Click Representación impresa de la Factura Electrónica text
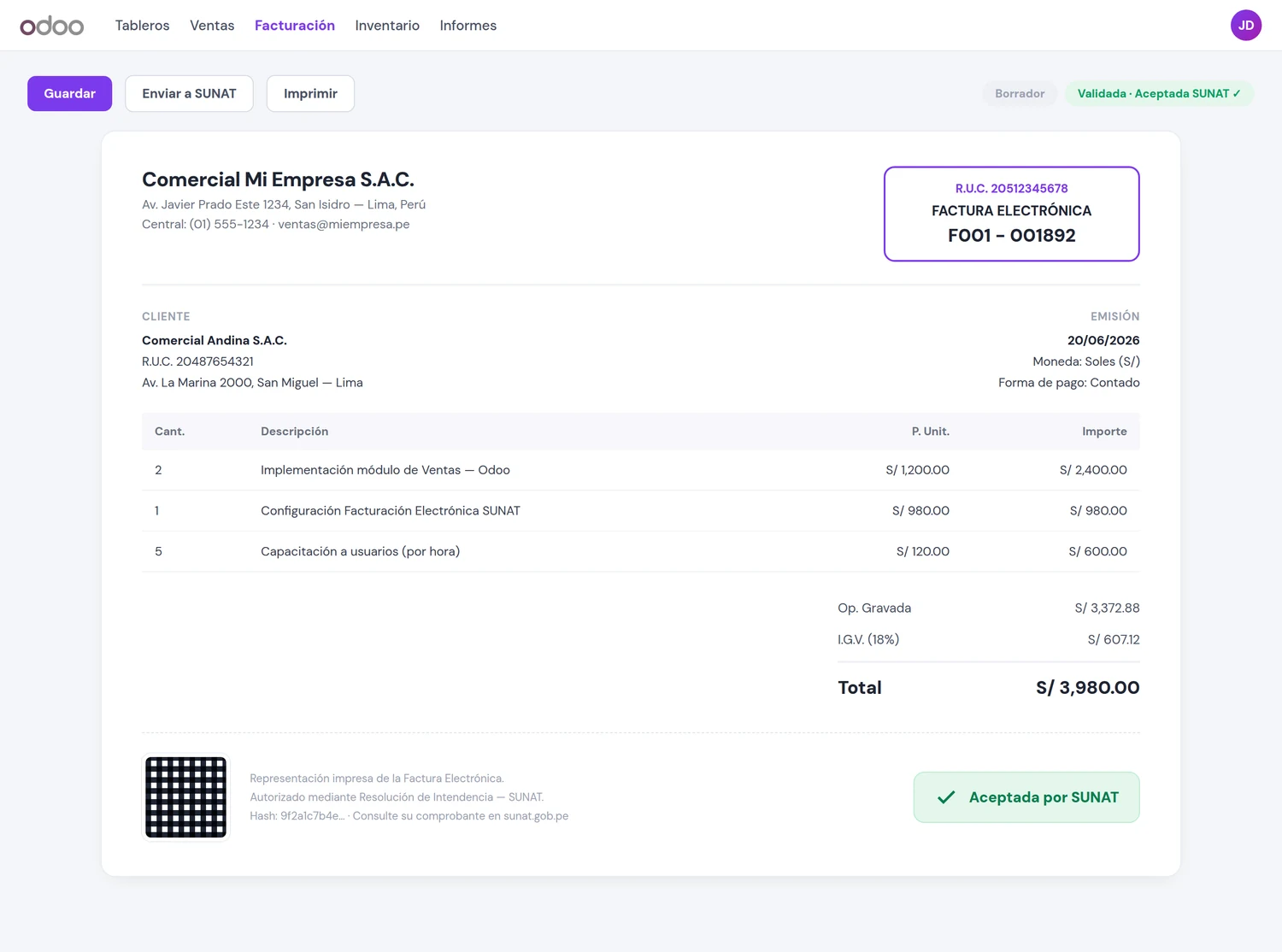 (377, 779)
